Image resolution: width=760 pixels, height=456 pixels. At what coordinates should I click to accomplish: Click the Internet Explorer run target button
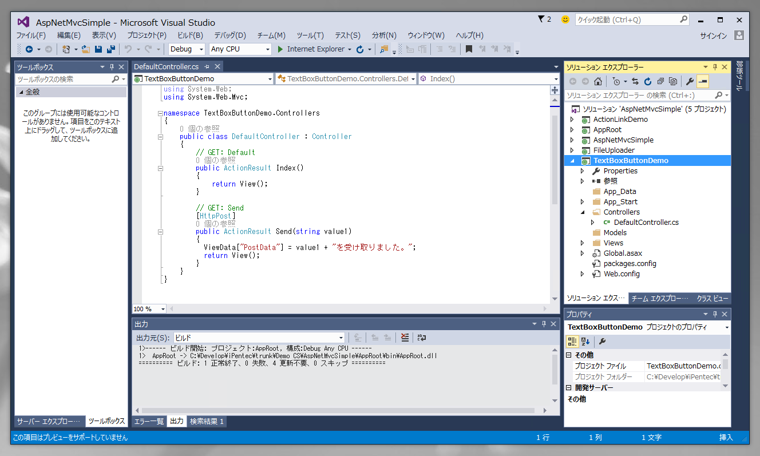coord(315,49)
